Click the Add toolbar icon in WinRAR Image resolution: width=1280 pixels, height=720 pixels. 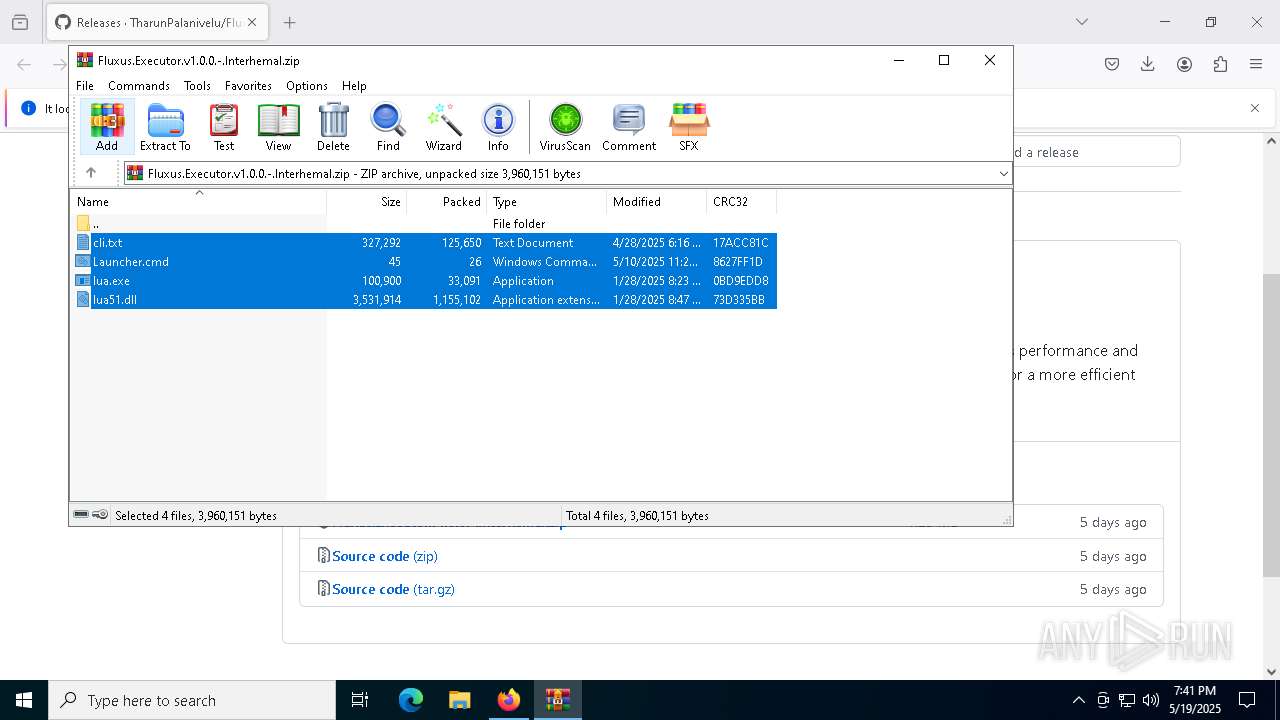(107, 127)
